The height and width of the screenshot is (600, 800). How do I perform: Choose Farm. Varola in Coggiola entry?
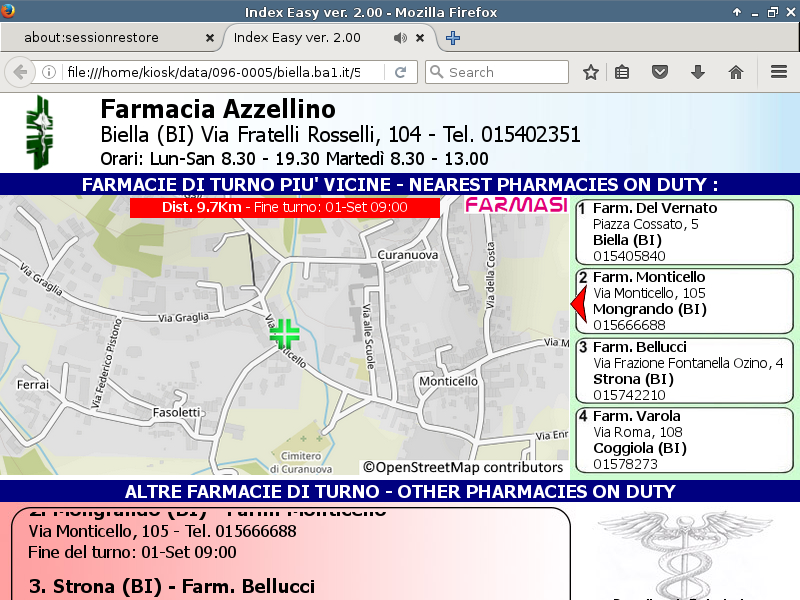pos(684,439)
